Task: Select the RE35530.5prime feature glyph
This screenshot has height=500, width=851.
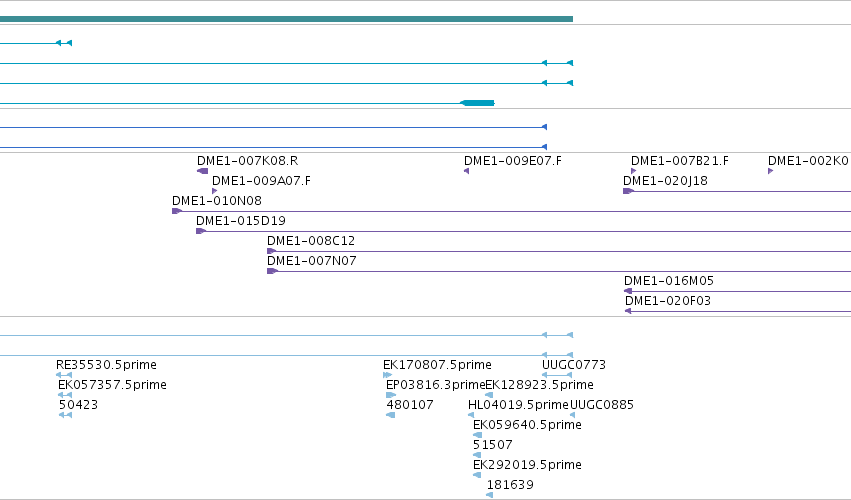Action: [64, 375]
